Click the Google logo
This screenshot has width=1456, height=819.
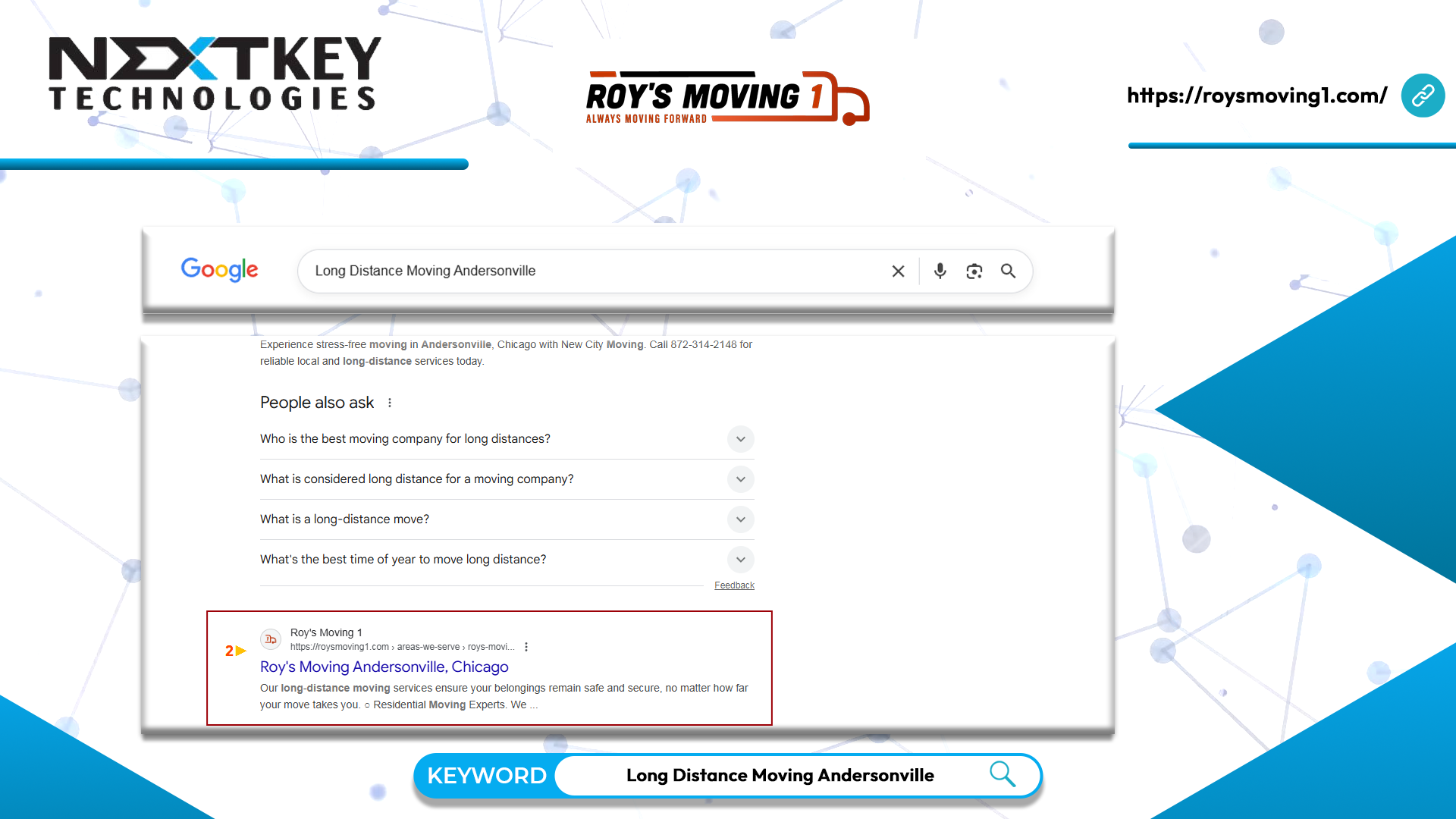219,269
